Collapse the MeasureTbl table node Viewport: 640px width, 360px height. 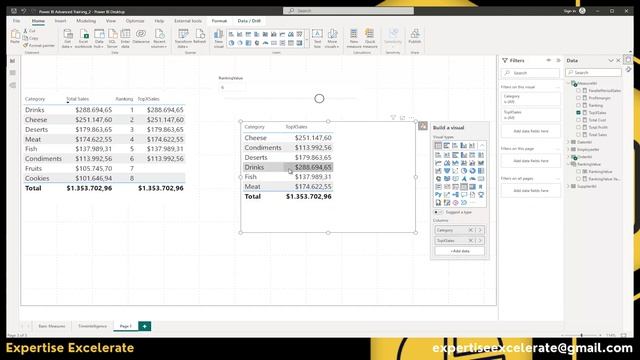568,83
